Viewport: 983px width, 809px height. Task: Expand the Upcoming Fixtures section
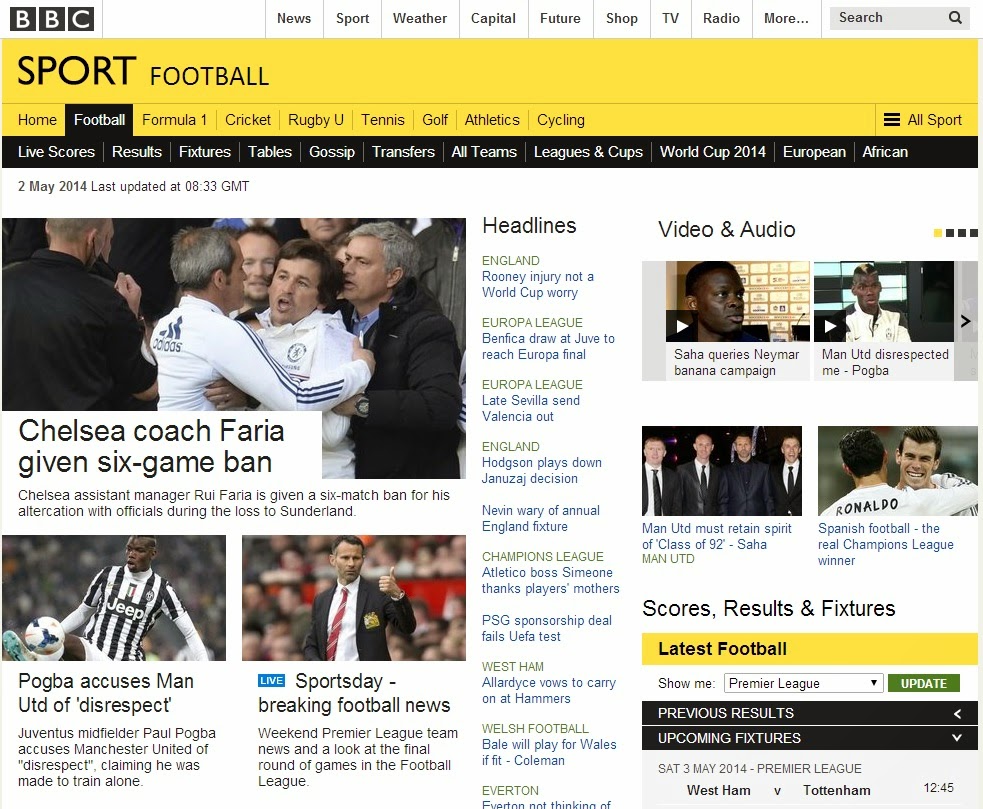[x=809, y=738]
